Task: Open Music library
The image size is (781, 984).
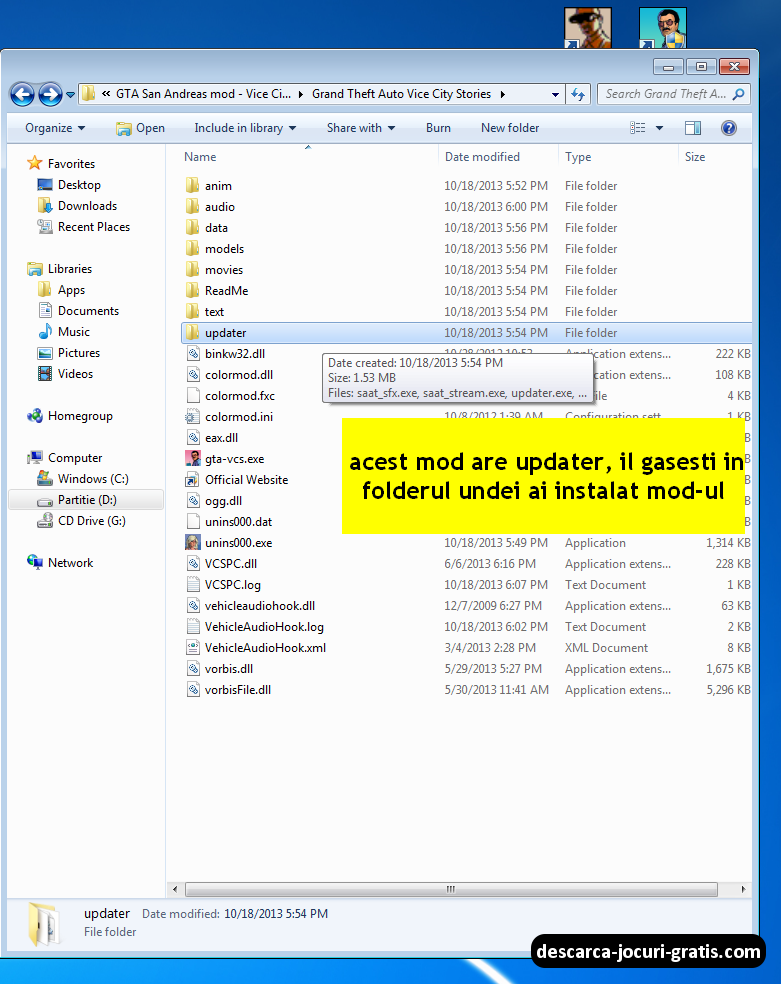Action: 73,332
